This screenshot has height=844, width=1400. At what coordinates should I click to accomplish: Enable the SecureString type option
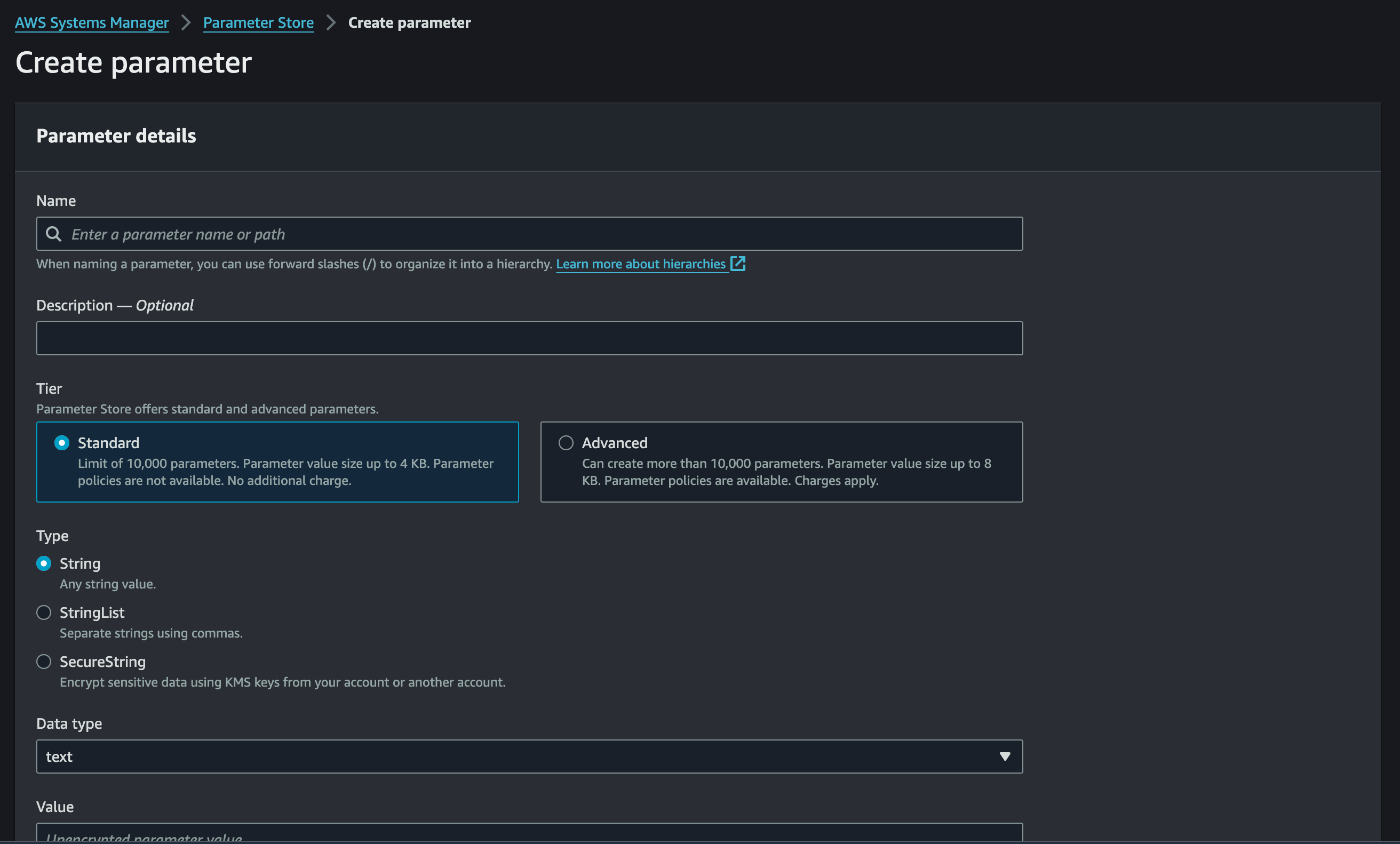[x=44, y=662]
